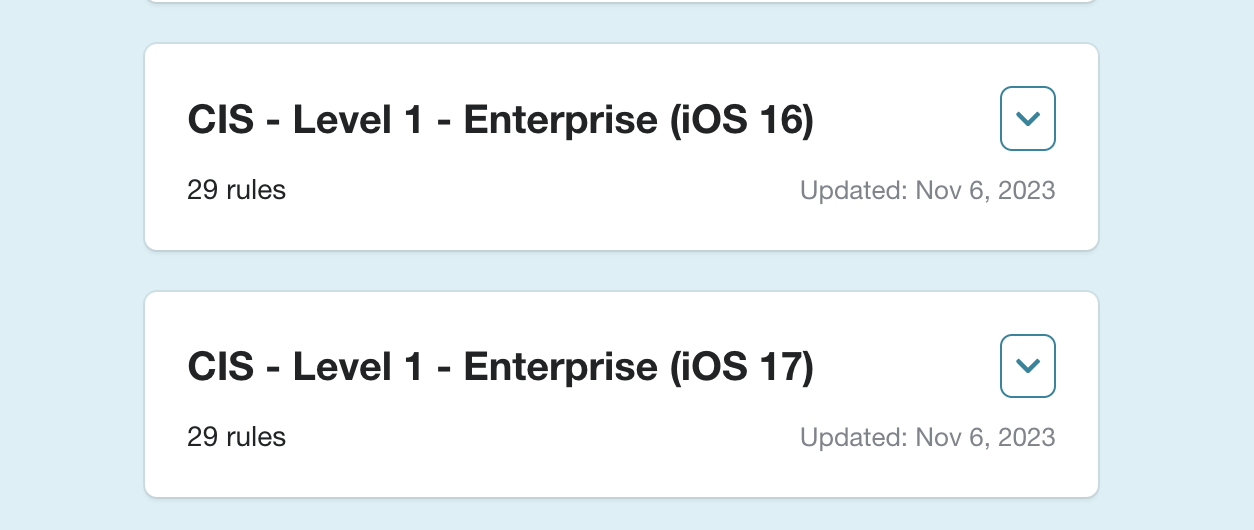This screenshot has width=1254, height=530.
Task: Open the CIS - Level 1 - Enterprise (iOS 16) title
Action: coord(500,121)
